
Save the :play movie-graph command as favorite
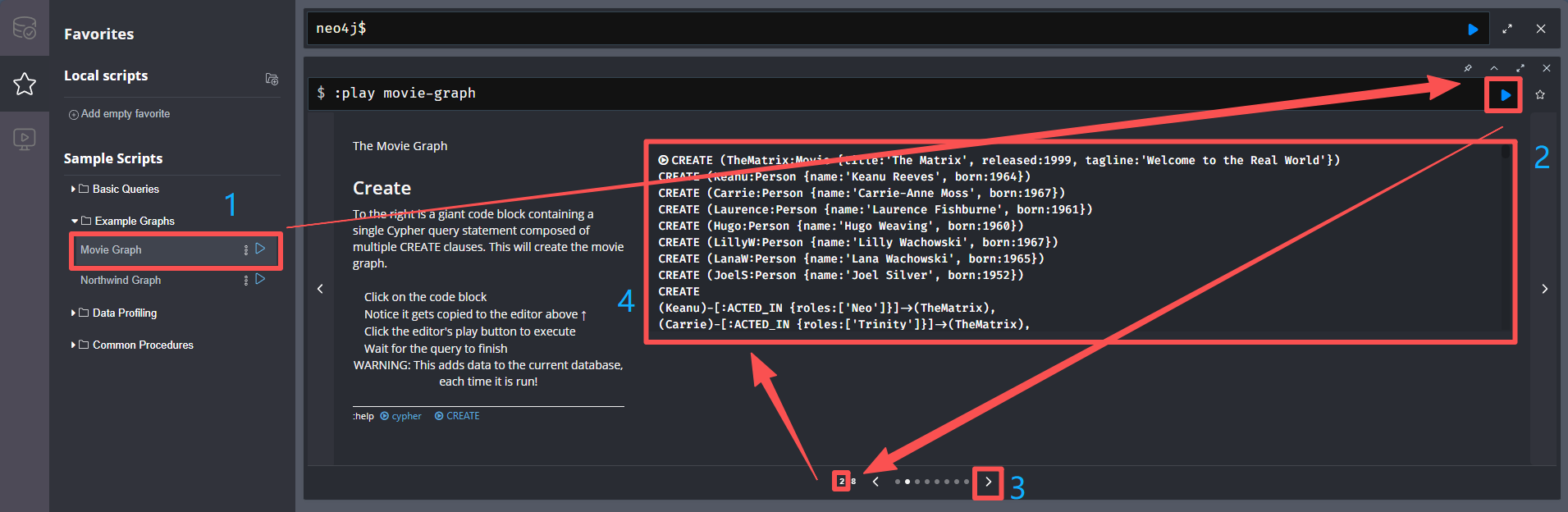[x=1540, y=94]
